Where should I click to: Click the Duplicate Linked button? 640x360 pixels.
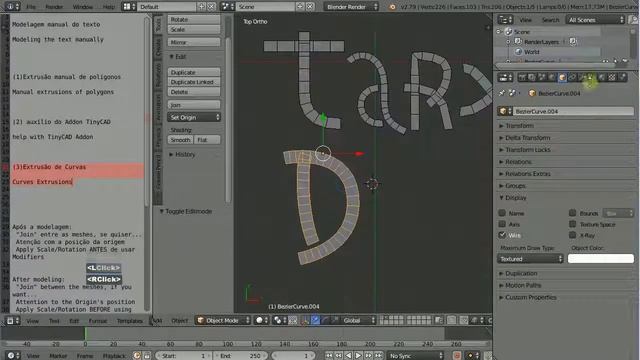194,82
